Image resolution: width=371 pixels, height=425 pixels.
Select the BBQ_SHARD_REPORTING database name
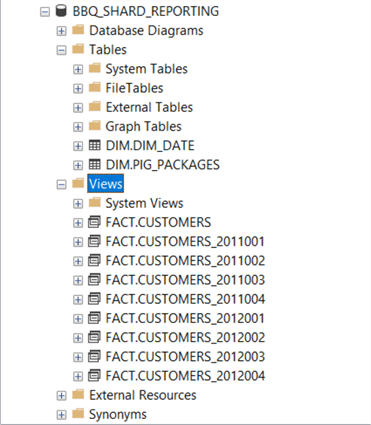pyautogui.click(x=146, y=12)
